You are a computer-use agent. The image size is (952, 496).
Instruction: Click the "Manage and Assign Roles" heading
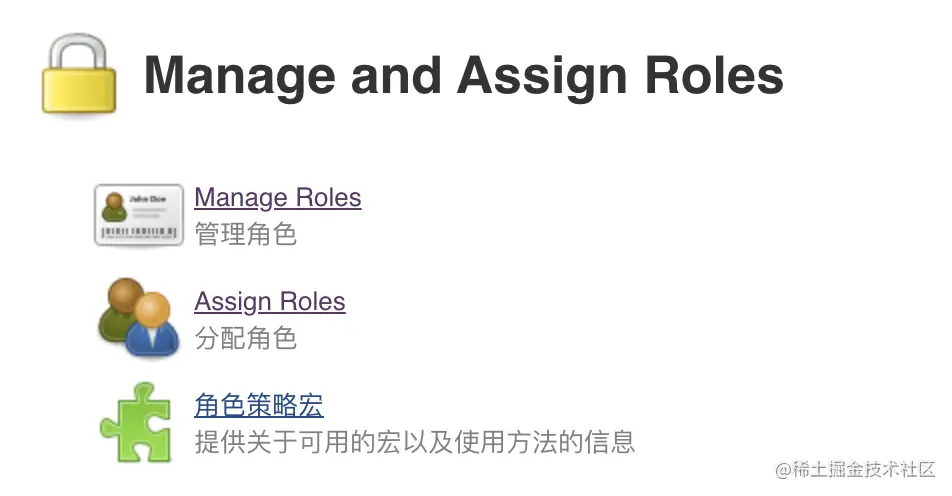[463, 77]
